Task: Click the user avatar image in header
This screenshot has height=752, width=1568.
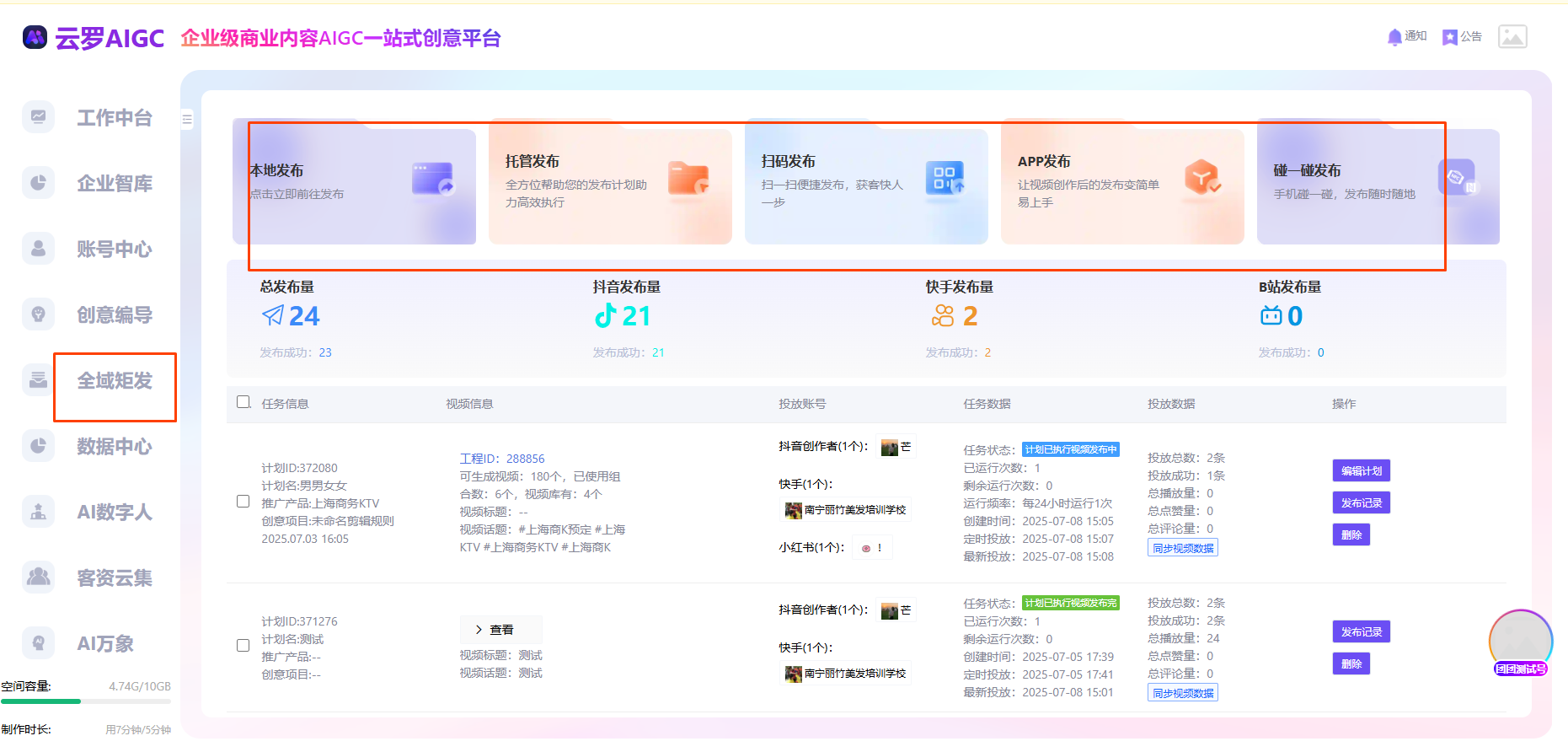Action: 1512,37
